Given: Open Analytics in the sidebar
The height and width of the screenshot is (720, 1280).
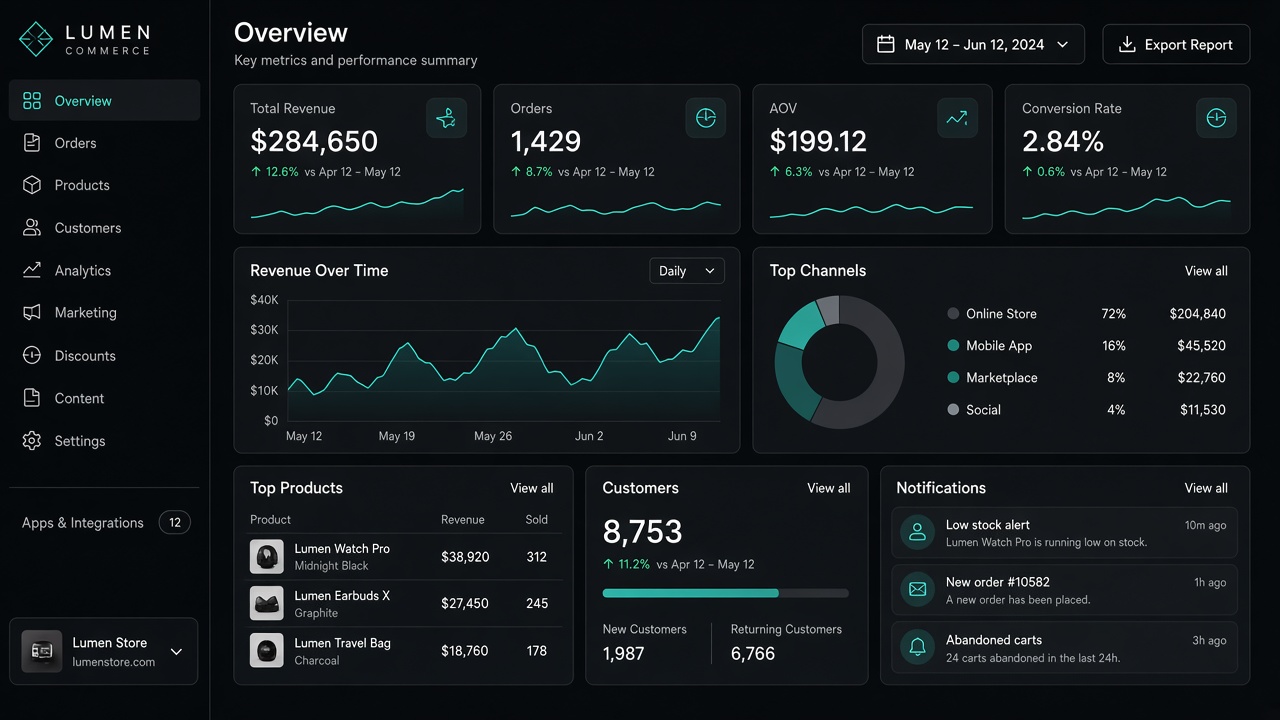Looking at the screenshot, I should [x=105, y=270].
